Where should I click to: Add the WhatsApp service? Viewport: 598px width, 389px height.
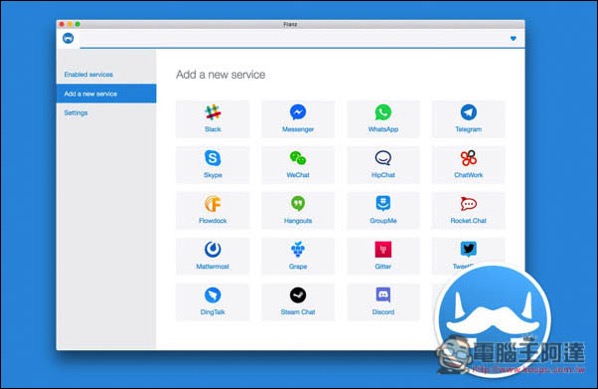coord(383,119)
